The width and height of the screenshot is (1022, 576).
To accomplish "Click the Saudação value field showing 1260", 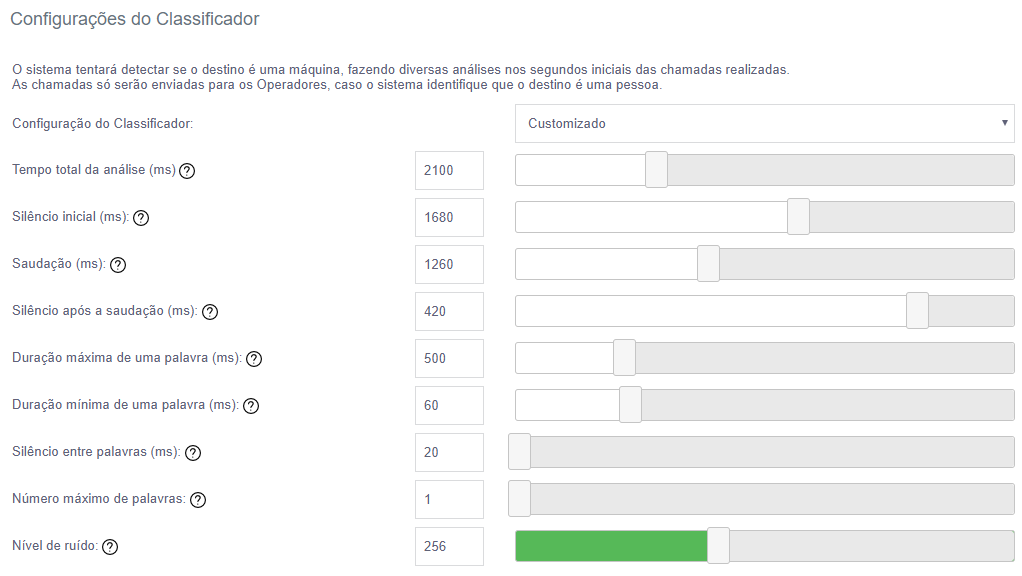I will pyautogui.click(x=449, y=264).
